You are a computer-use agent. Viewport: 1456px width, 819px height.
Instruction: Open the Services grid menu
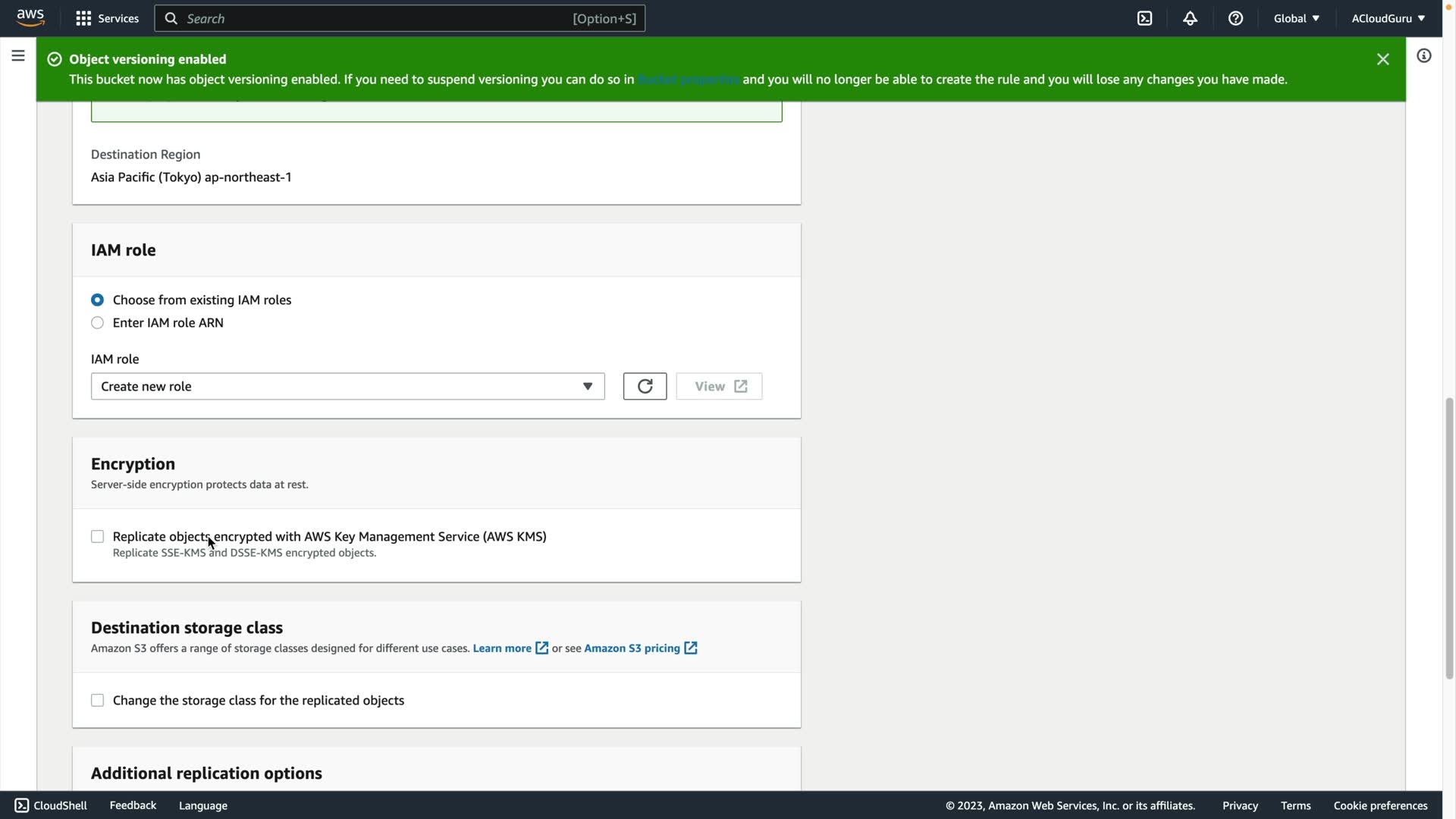coord(106,18)
